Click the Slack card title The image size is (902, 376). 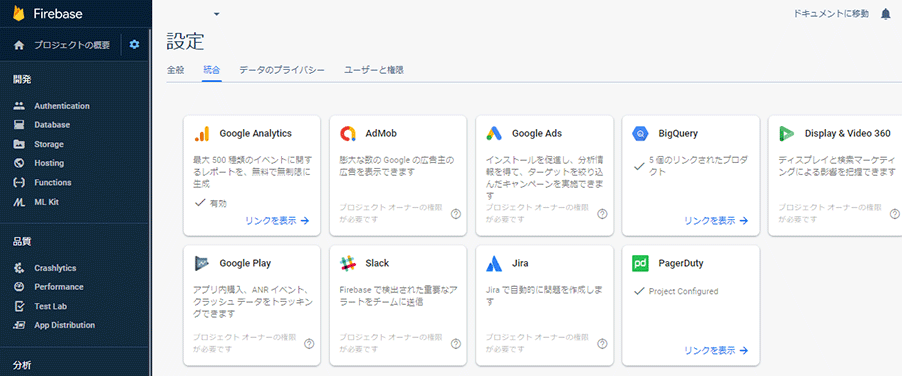click(377, 263)
